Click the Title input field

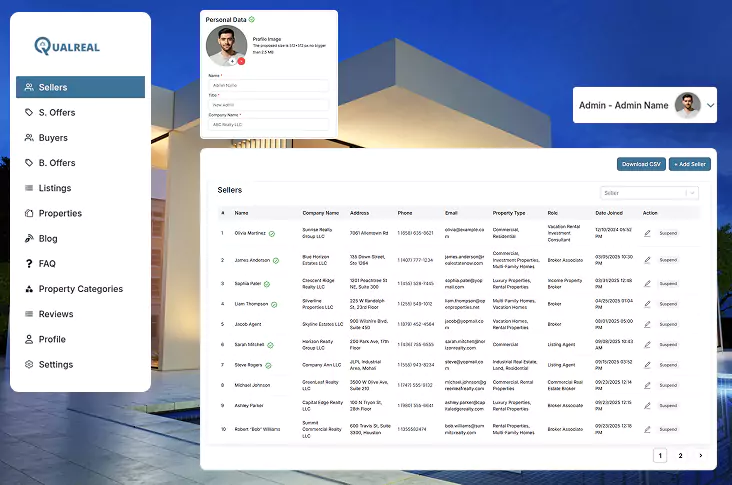(x=268, y=105)
